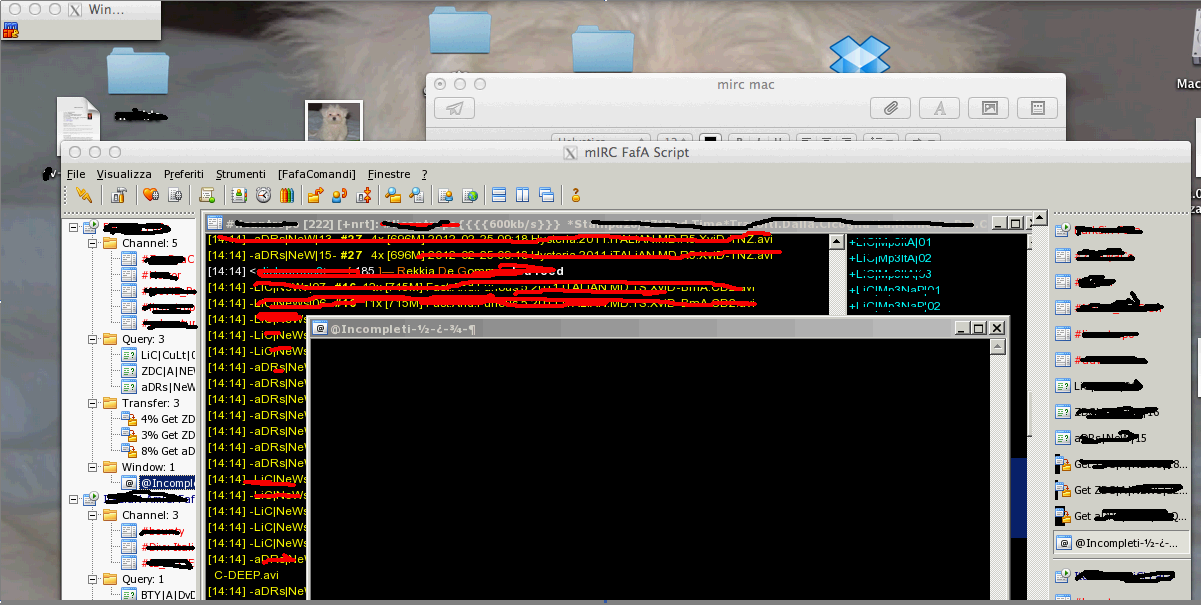Open the [FafaComandi] menu
The width and height of the screenshot is (1201, 605).
point(317,174)
